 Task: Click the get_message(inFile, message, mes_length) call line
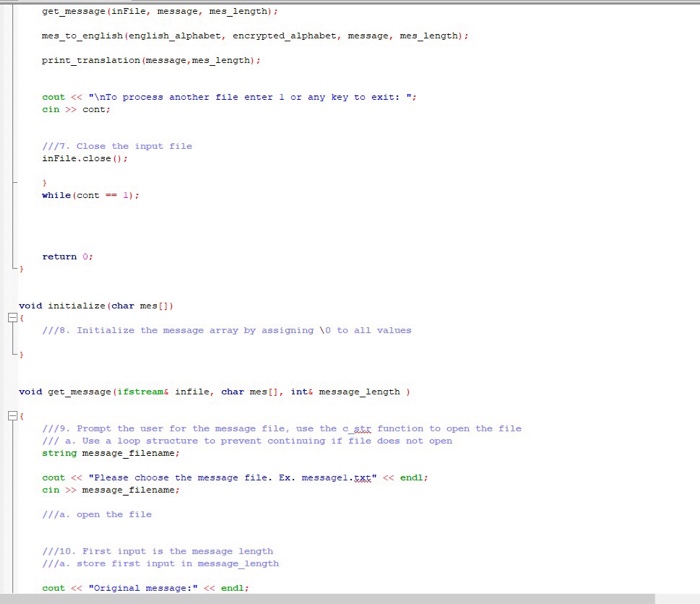(159, 12)
